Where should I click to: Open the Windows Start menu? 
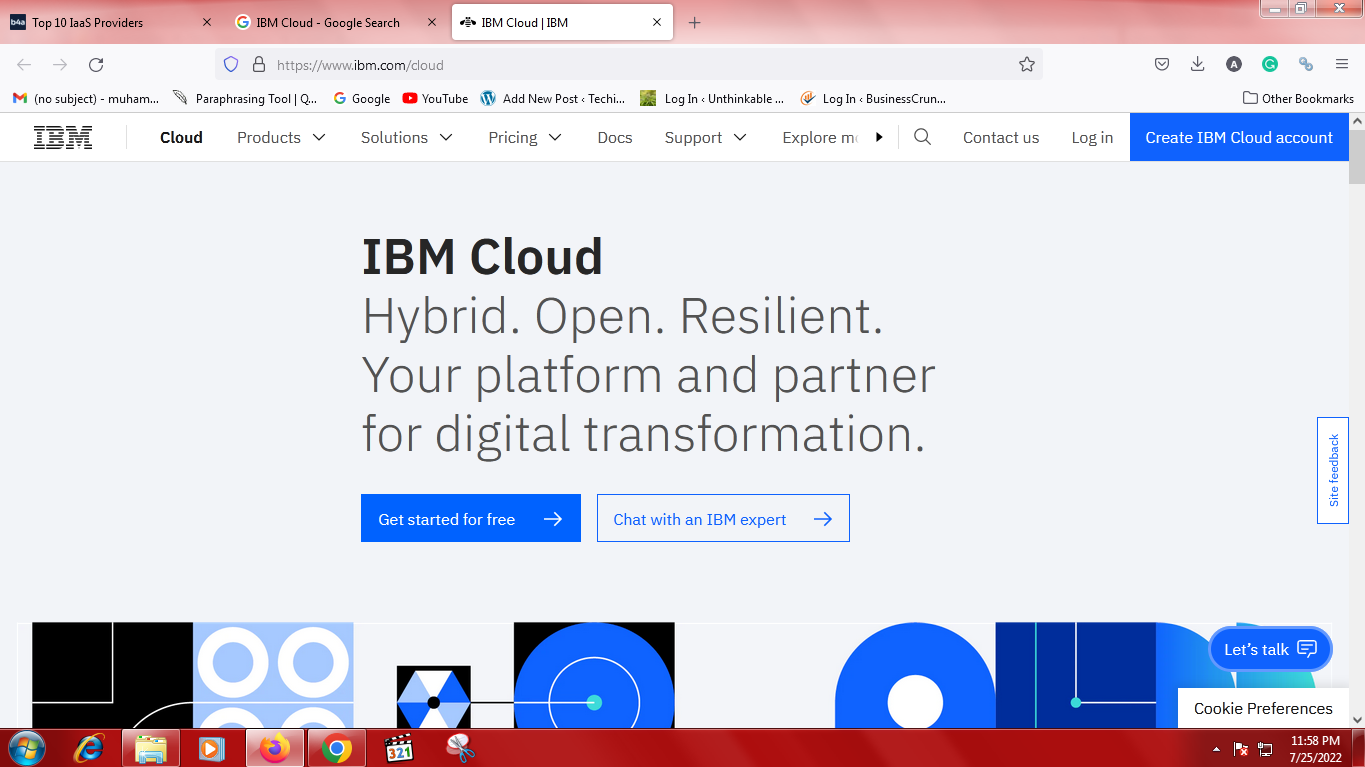(27, 748)
